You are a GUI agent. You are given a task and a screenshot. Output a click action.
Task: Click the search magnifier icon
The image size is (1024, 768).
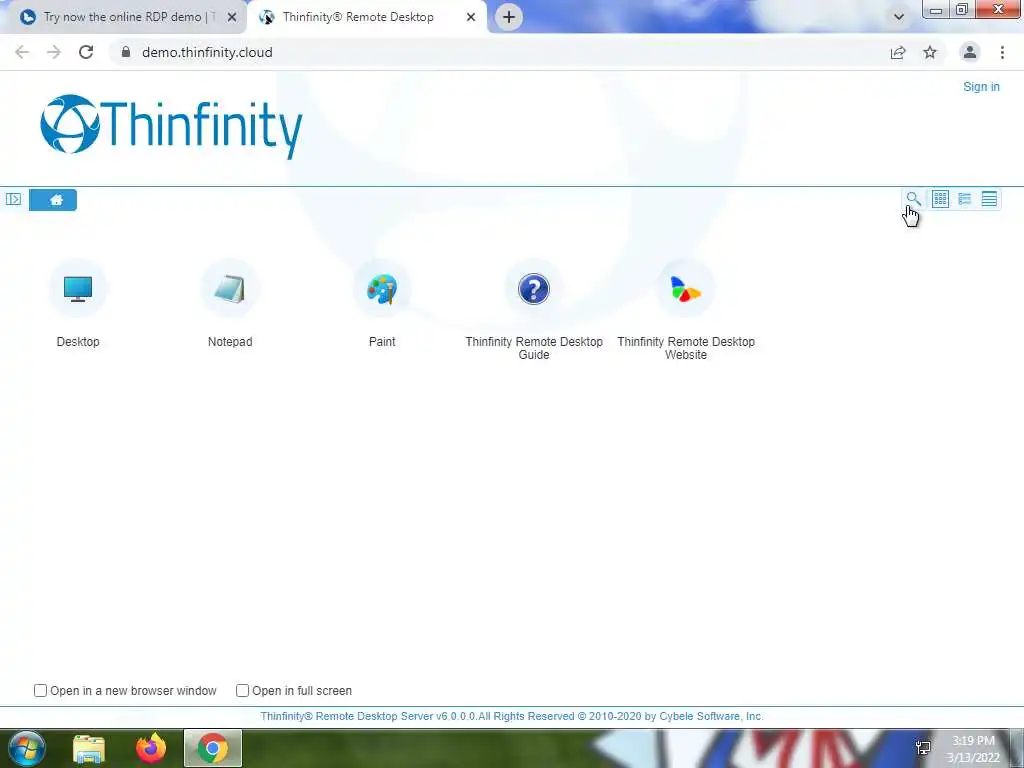[913, 199]
